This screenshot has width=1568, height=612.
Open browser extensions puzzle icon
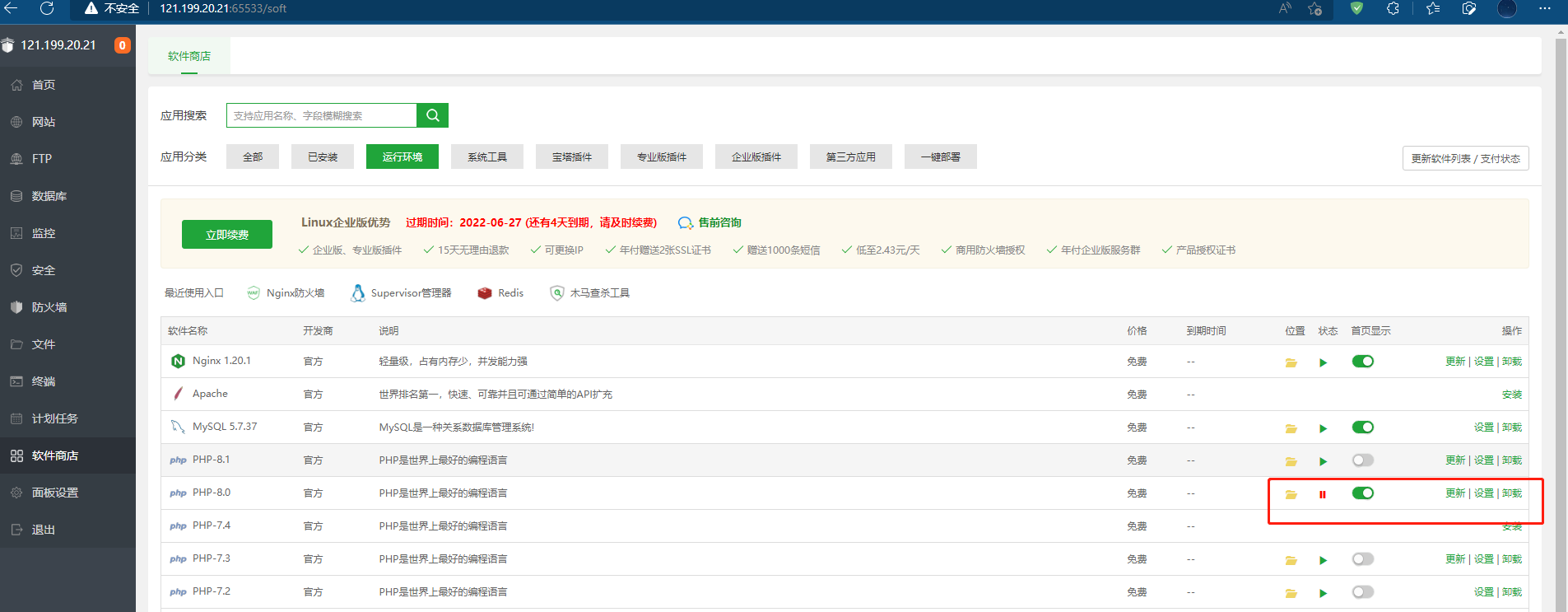click(1393, 8)
